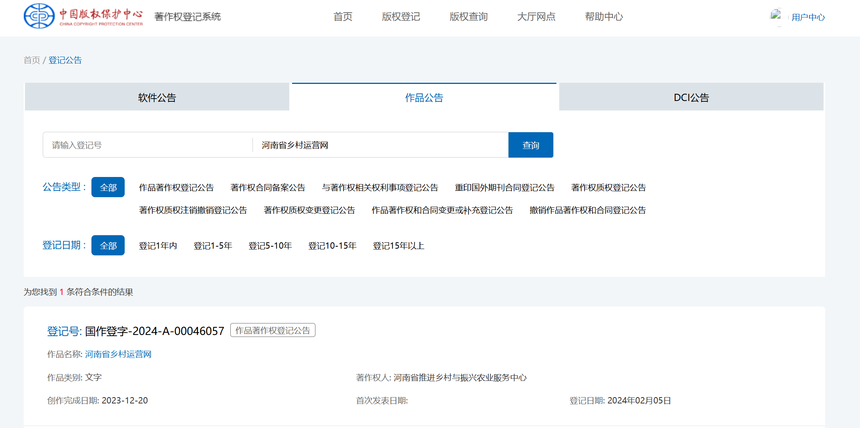860x428 pixels.
Task: Click 作品类别 value 文字
Action: [x=93, y=378]
